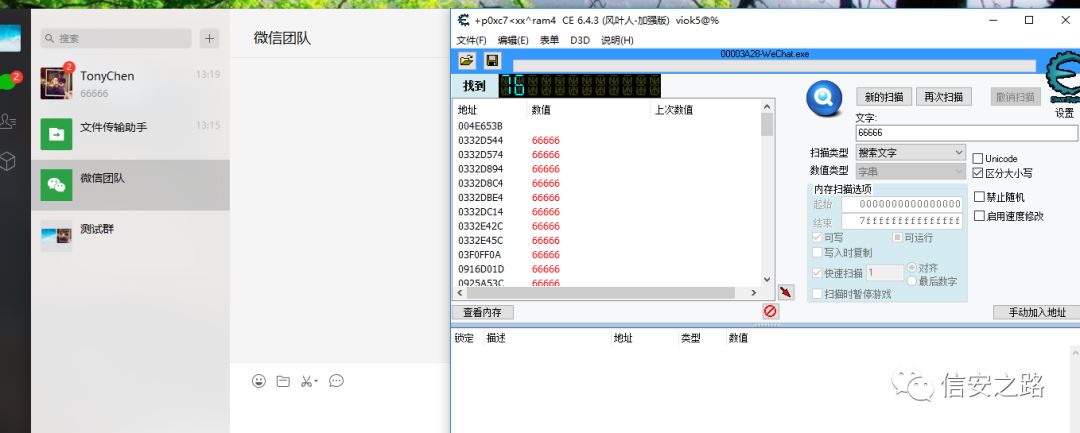Open the 数值类型 dropdown
This screenshot has width=1080, height=433.
[x=911, y=170]
